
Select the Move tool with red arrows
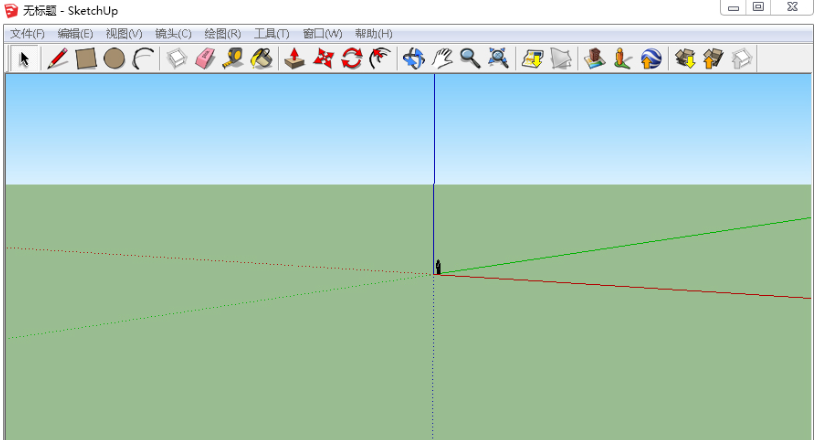coord(323,58)
